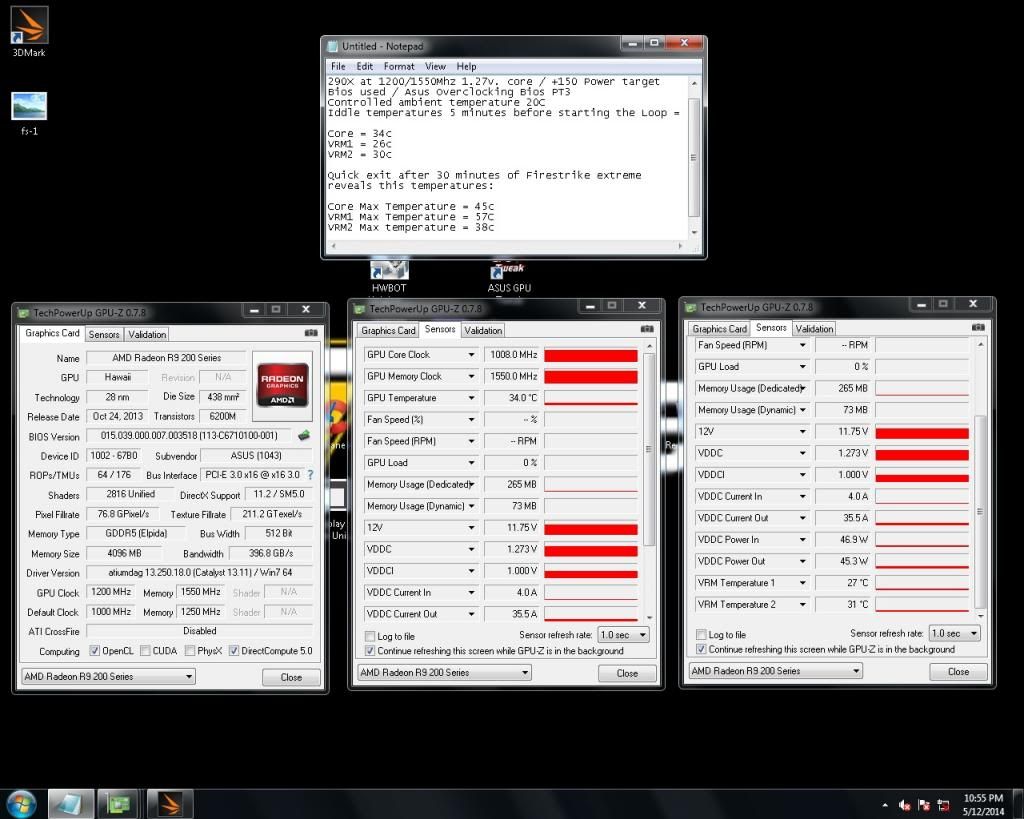The image size is (1024, 819).
Task: Click Close below the OpenCL checkbox row
Action: click(291, 677)
